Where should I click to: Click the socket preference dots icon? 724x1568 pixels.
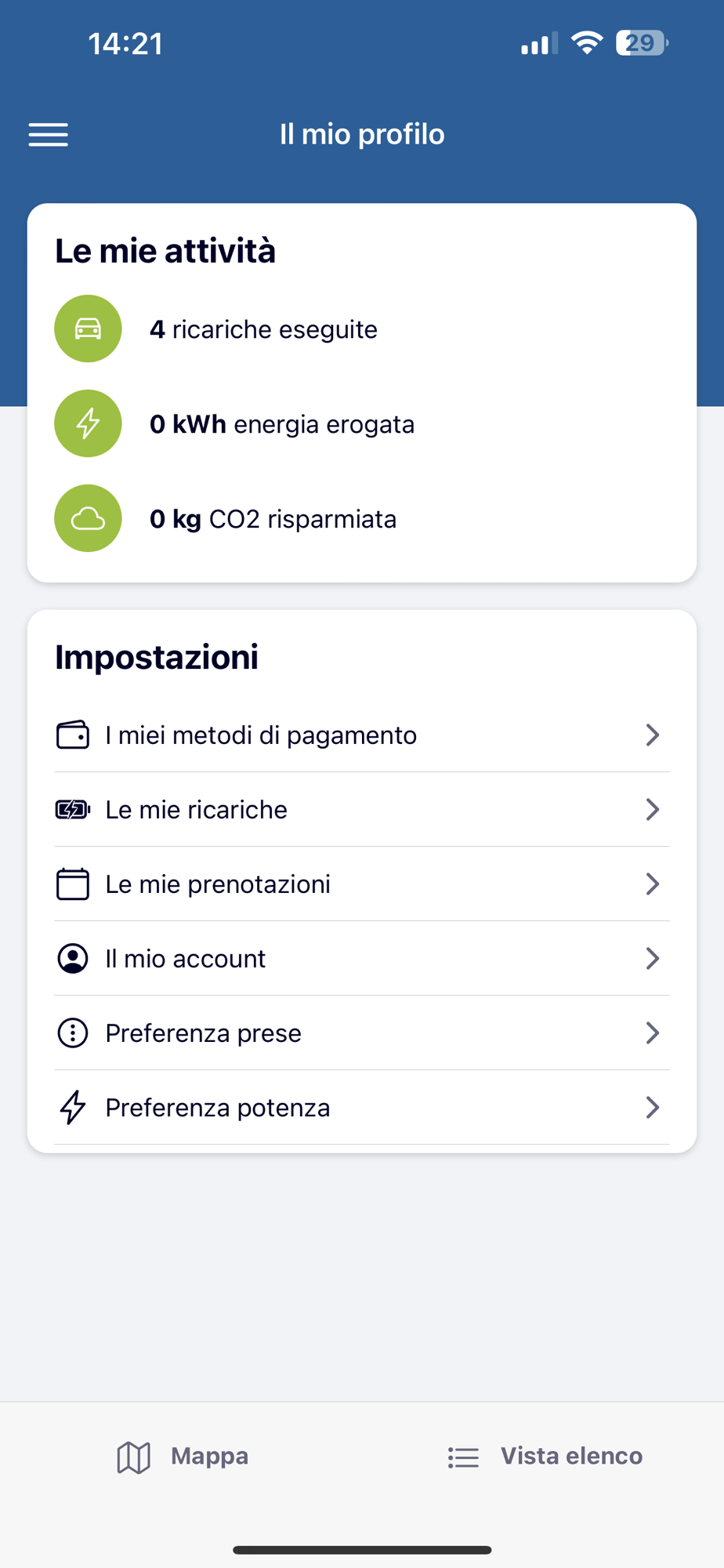coord(73,1033)
